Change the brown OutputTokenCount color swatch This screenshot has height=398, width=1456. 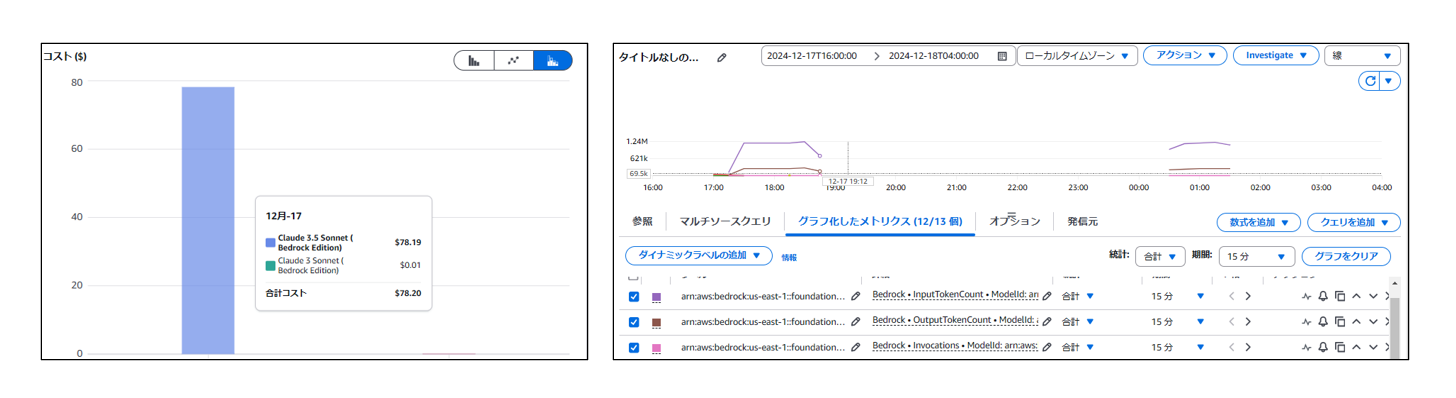(x=657, y=323)
